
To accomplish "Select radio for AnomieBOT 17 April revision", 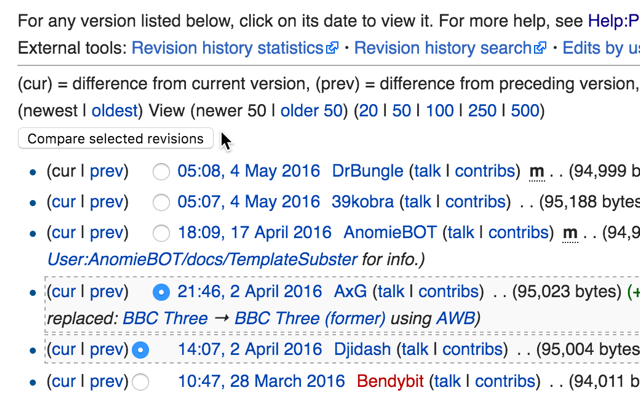I will pos(161,232).
